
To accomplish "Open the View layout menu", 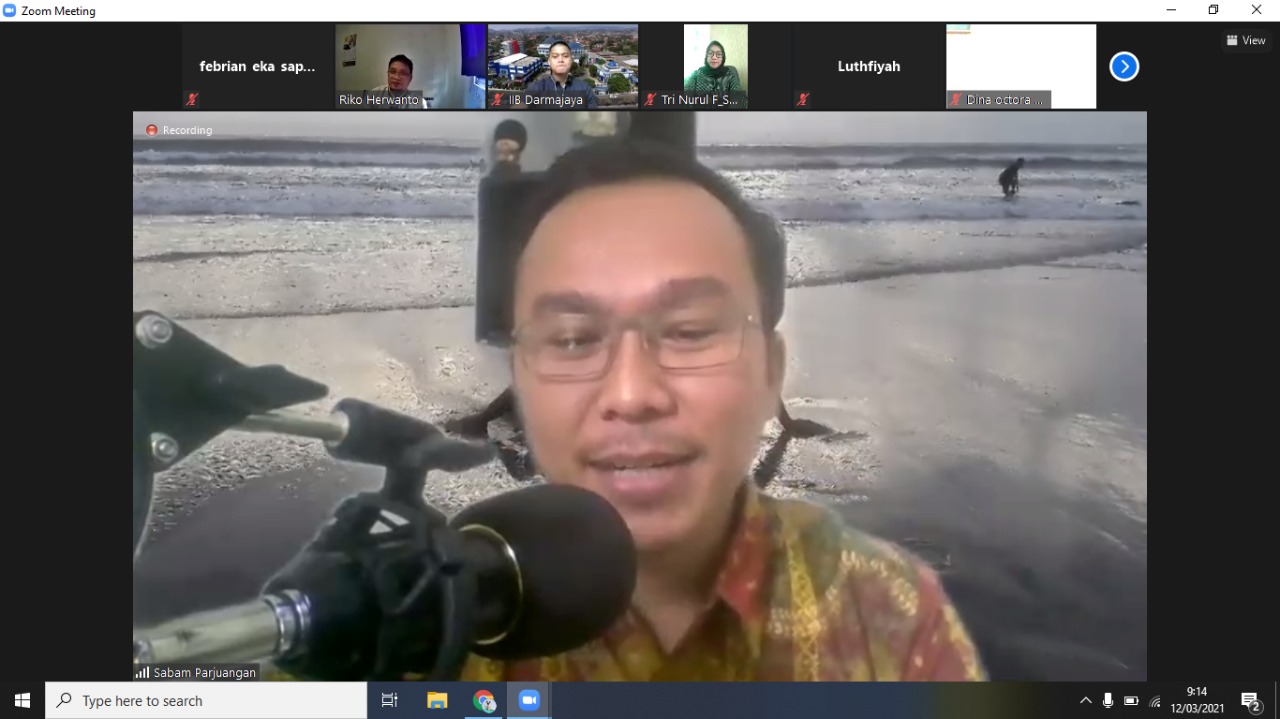I will click(1246, 41).
